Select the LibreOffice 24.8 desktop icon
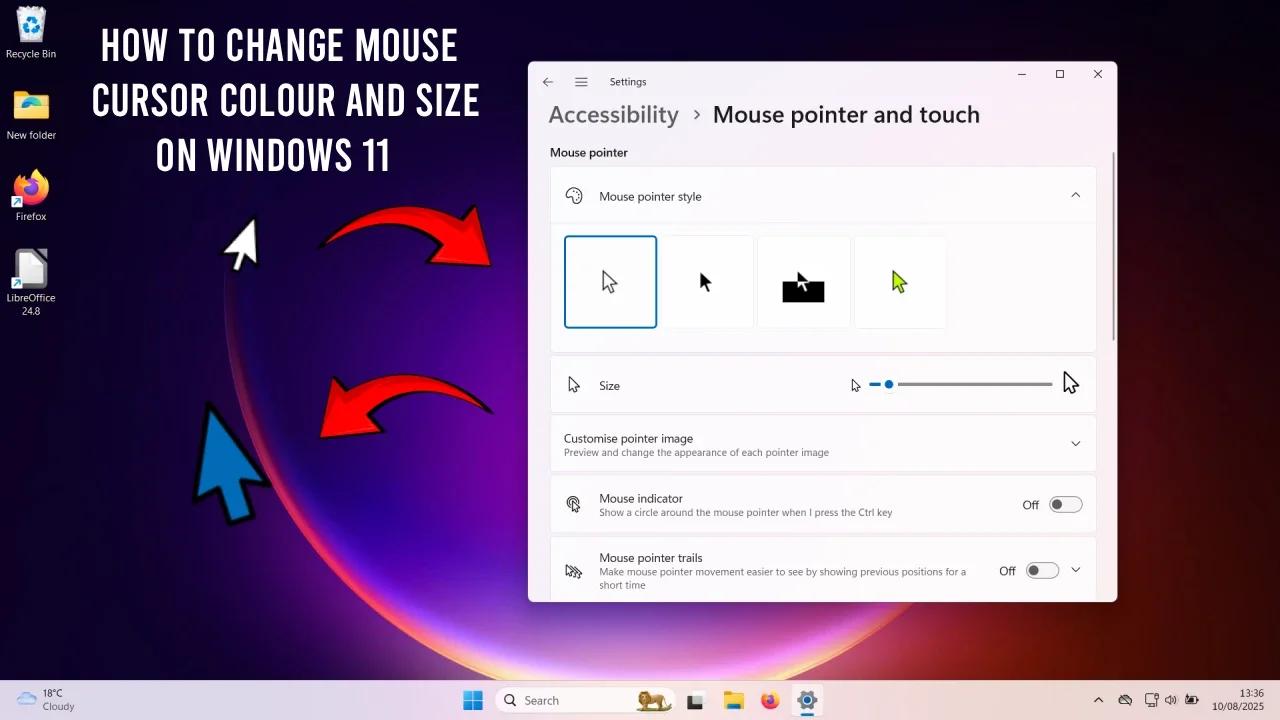This screenshot has height=720, width=1280. pos(31,283)
